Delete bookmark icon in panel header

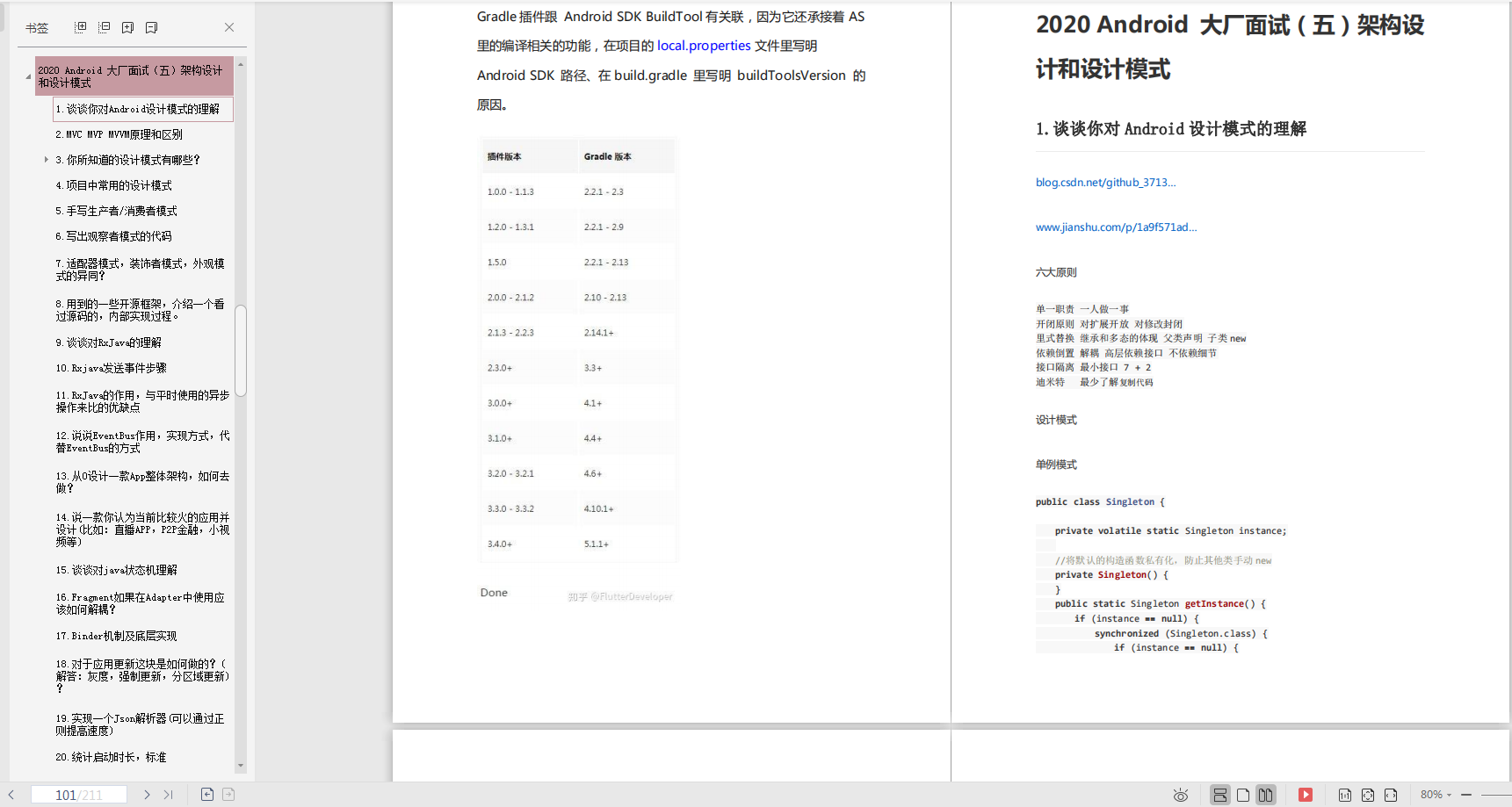tap(151, 27)
